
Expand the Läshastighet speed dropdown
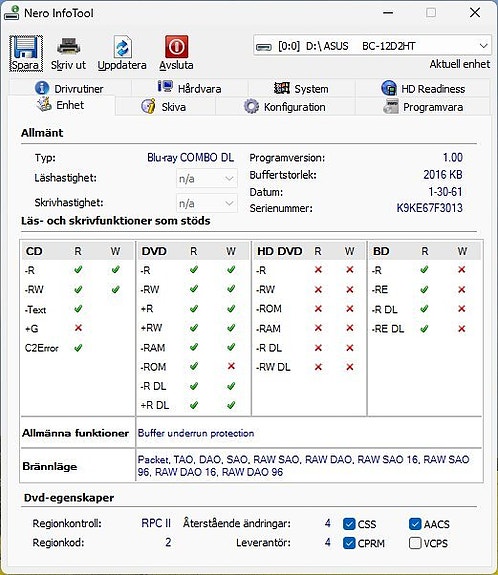coord(206,179)
